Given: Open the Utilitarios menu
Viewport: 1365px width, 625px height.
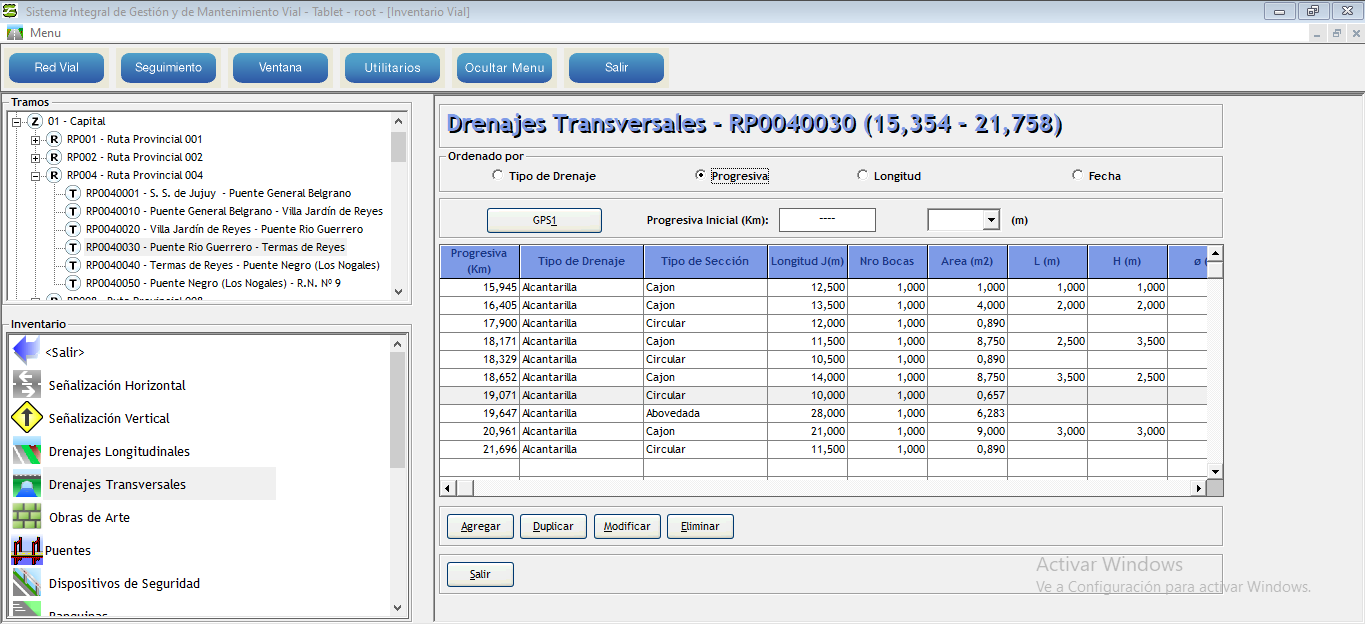Looking at the screenshot, I should (x=392, y=68).
